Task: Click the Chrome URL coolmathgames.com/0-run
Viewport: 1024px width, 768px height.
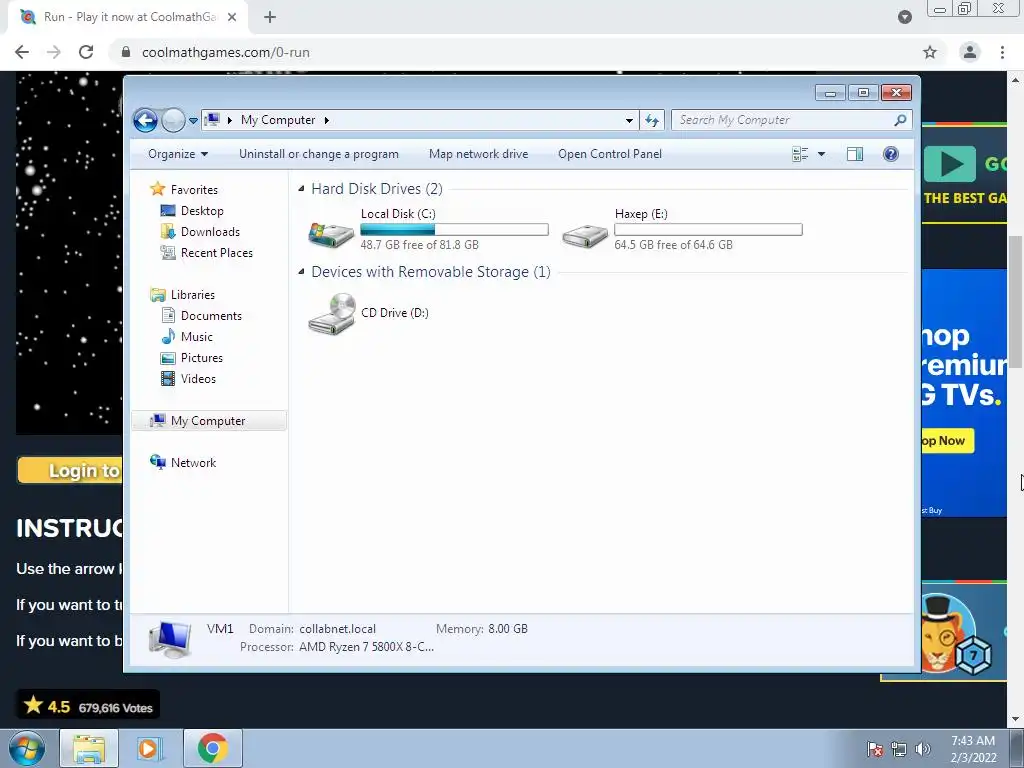Action: pos(225,52)
